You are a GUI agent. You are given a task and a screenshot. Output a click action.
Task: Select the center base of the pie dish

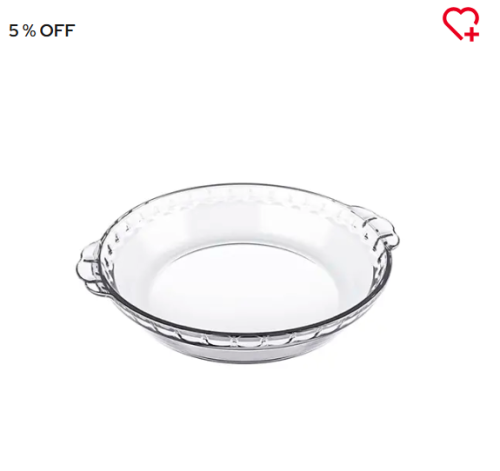click(x=242, y=284)
